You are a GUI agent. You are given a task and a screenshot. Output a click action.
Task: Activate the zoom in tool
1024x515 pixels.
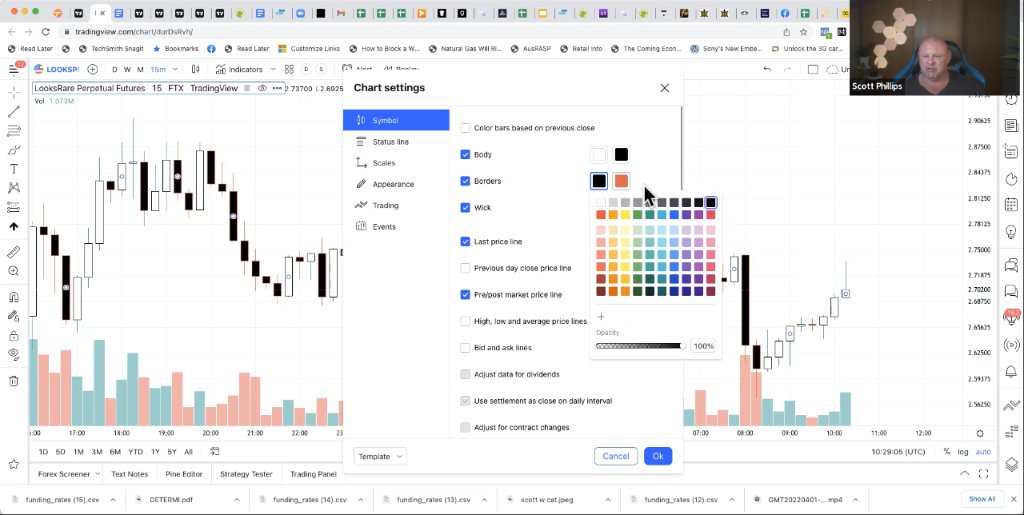[x=14, y=271]
